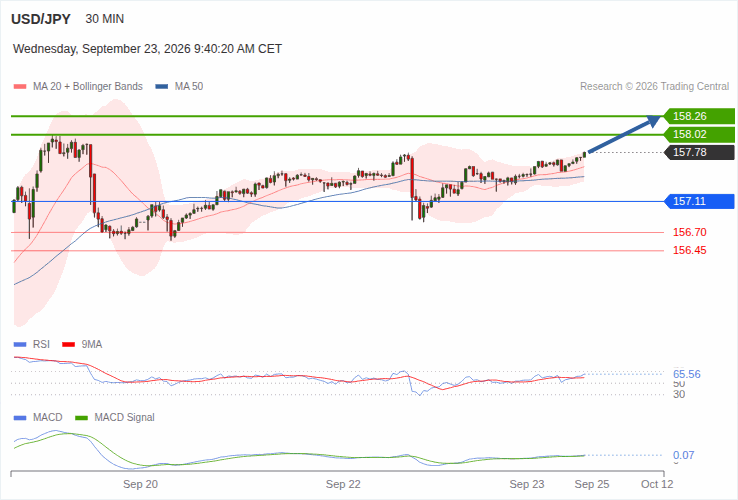Image resolution: width=738 pixels, height=500 pixels.
Task: Click the green MACD Signal legend swatch
Action: (82, 418)
